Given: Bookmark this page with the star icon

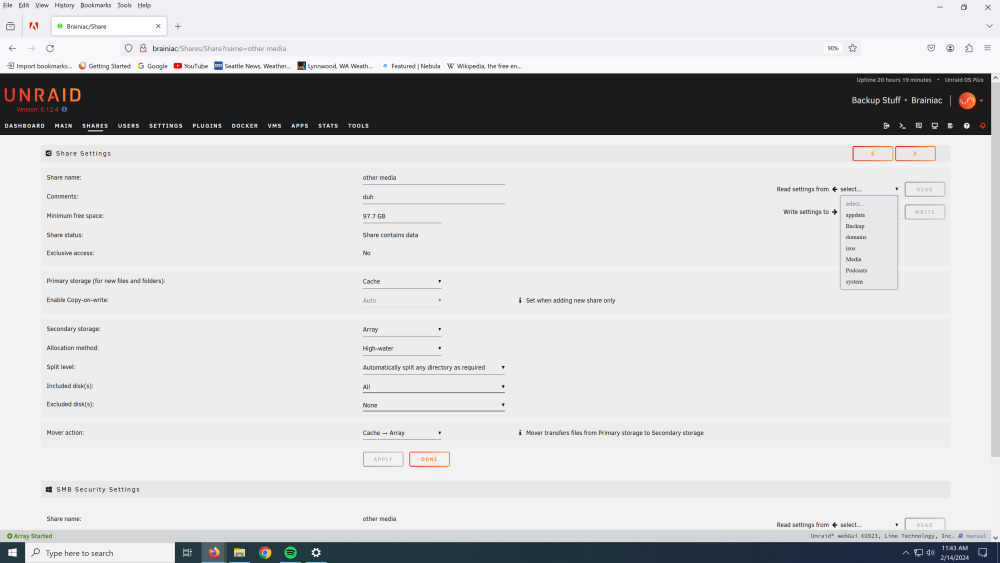Looking at the screenshot, I should coord(853,48).
